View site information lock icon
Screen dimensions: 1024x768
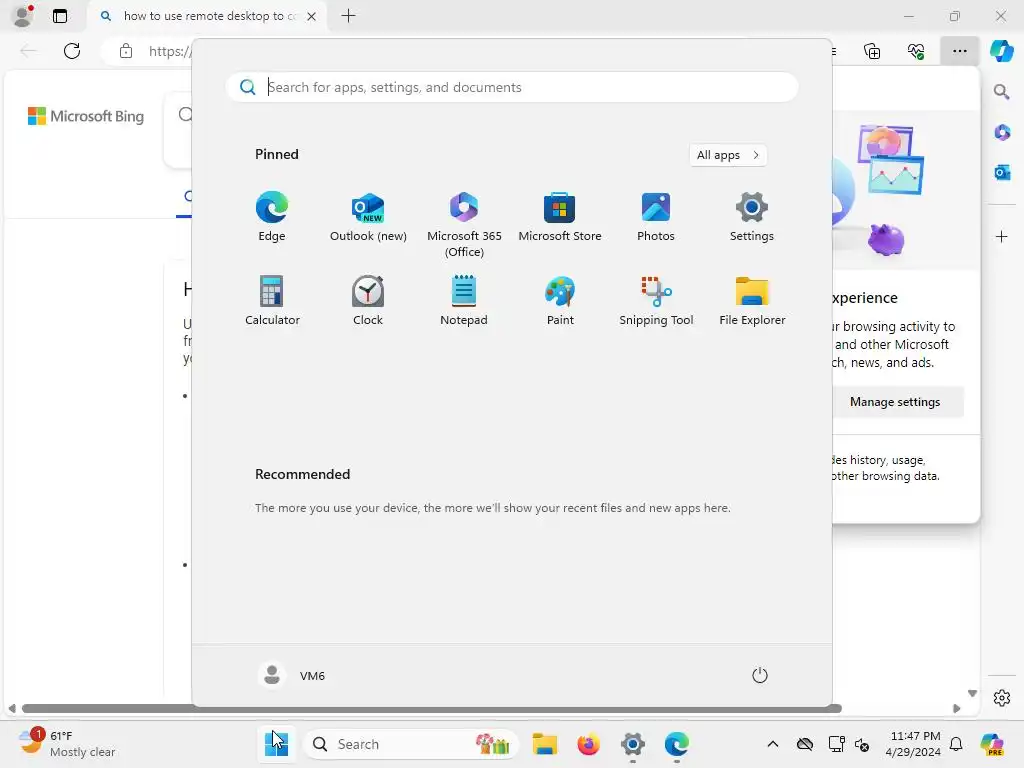point(125,51)
